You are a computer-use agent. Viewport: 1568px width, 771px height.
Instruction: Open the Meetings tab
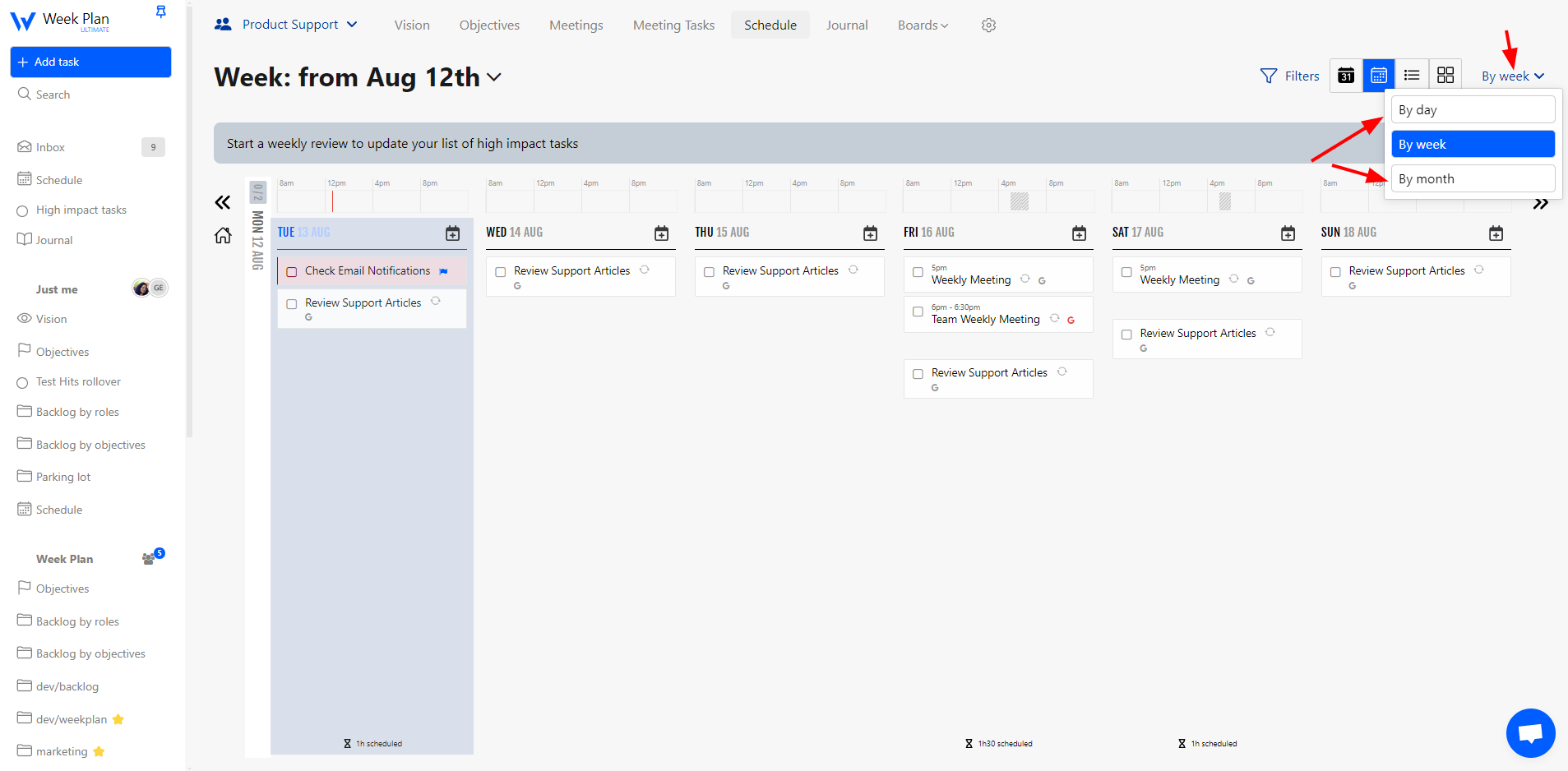[x=576, y=25]
